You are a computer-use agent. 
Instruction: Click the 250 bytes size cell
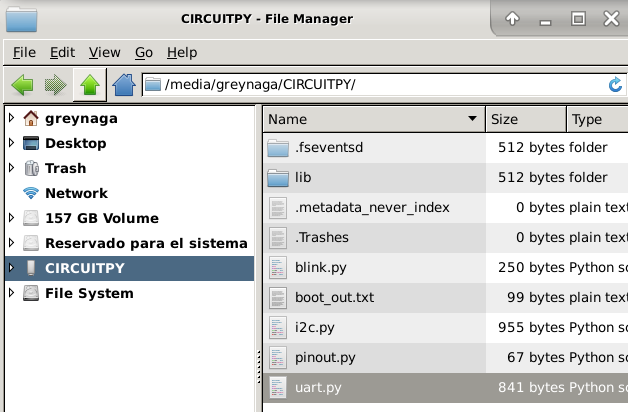click(x=531, y=267)
